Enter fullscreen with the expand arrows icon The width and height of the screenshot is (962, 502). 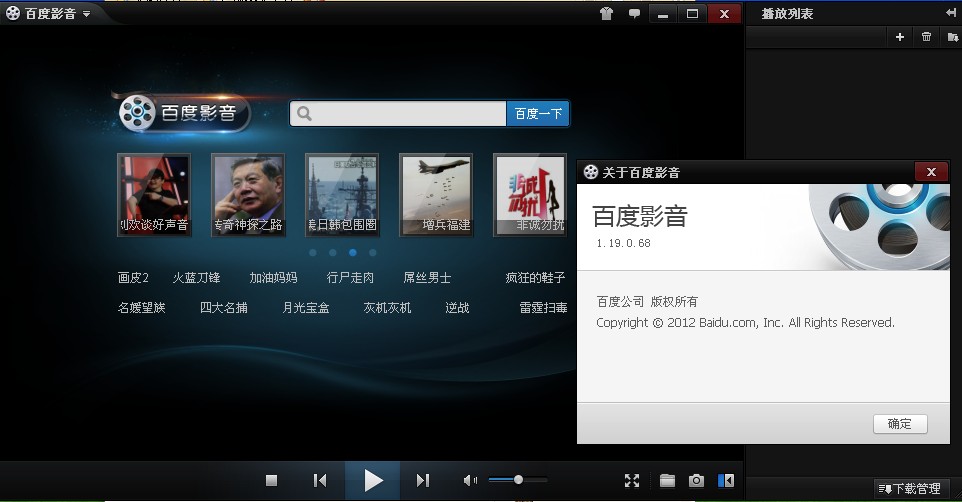[632, 481]
